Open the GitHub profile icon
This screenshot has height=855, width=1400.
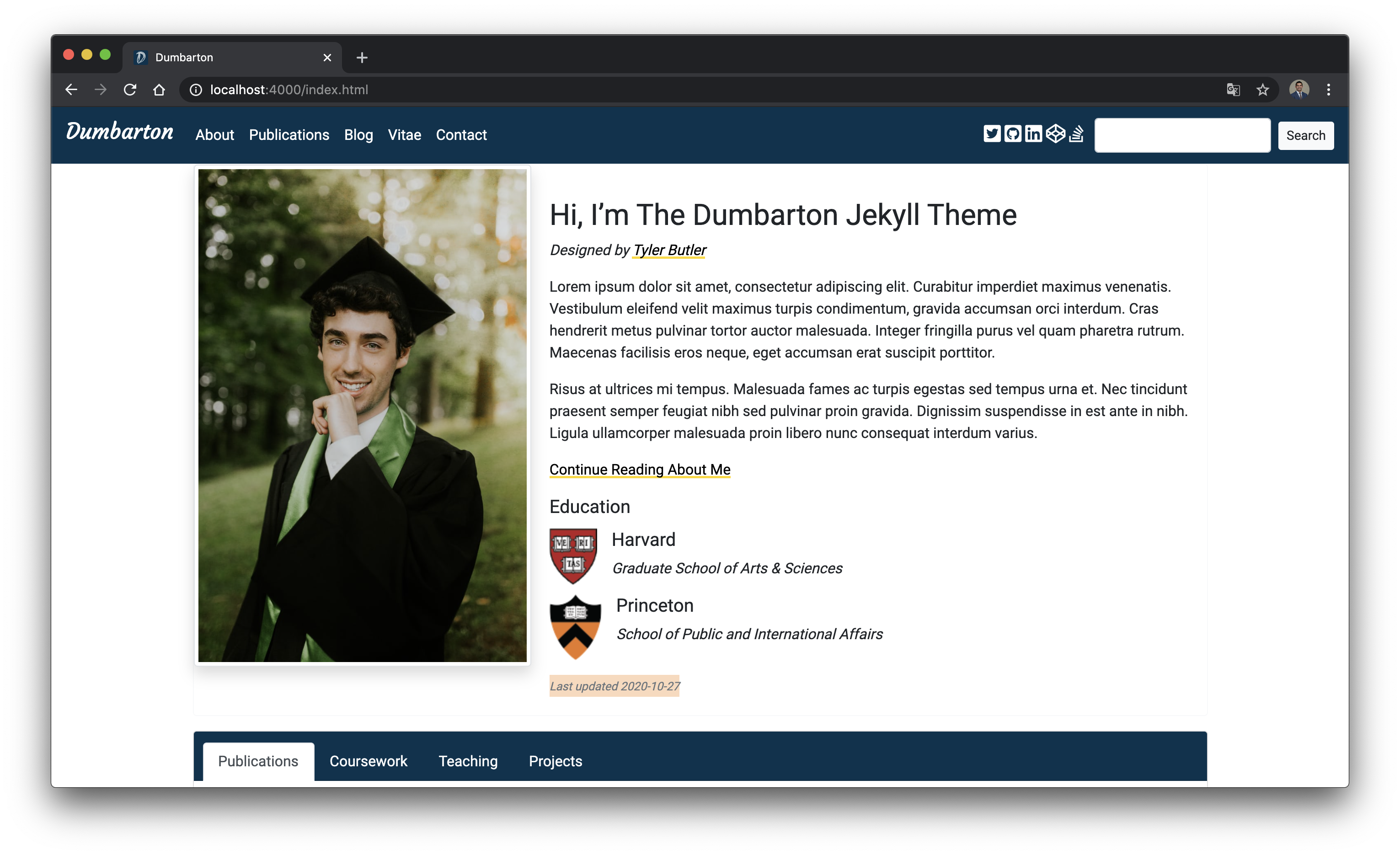(1012, 134)
